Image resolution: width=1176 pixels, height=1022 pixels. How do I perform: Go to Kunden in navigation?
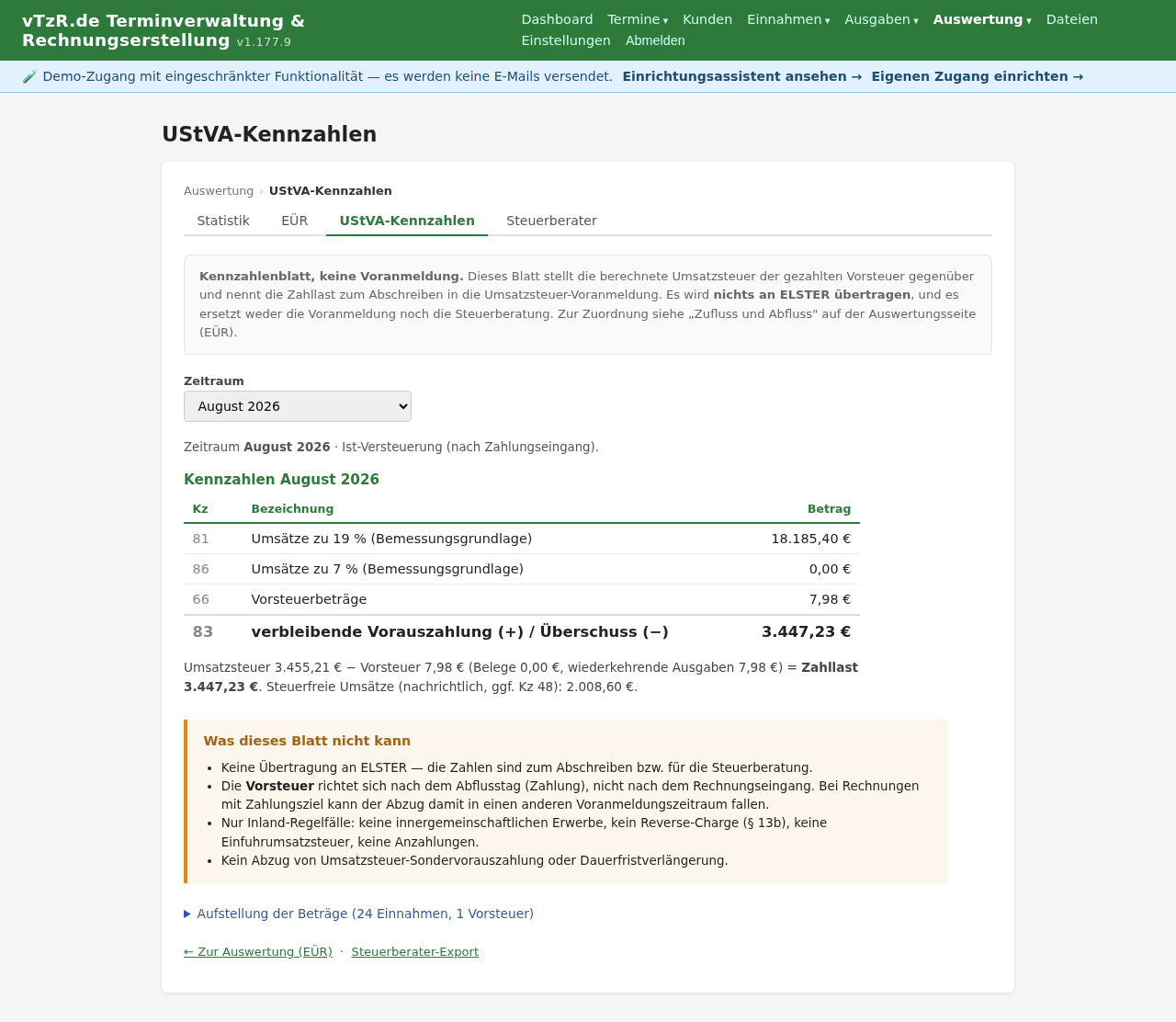pos(707,19)
